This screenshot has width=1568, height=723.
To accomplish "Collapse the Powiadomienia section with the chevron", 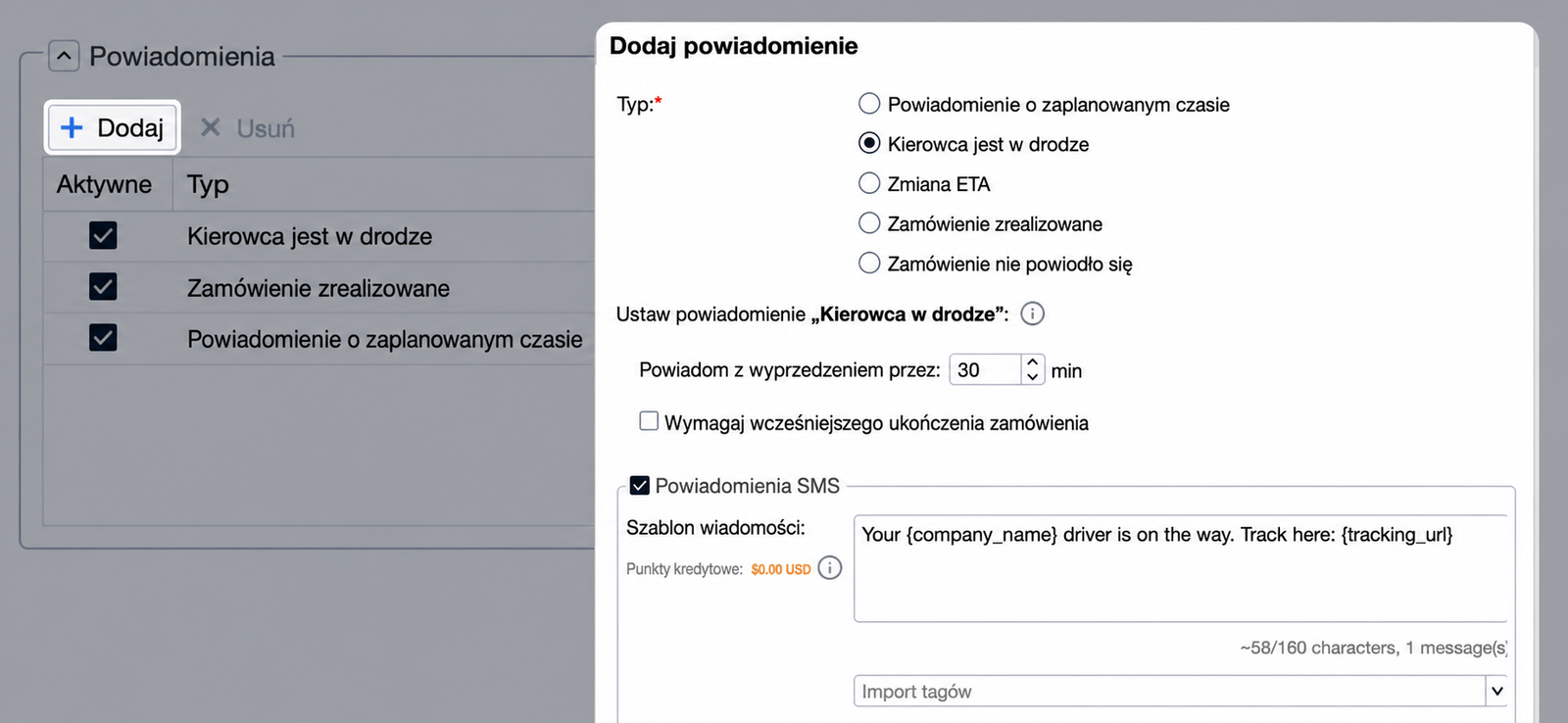I will click(x=64, y=56).
